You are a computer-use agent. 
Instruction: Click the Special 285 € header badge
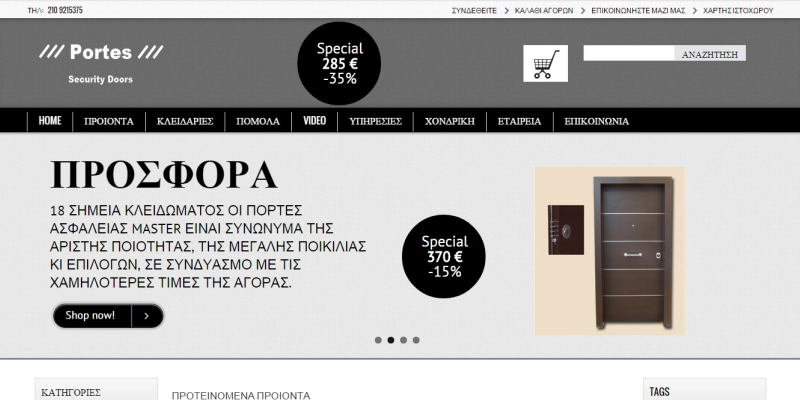[x=339, y=63]
